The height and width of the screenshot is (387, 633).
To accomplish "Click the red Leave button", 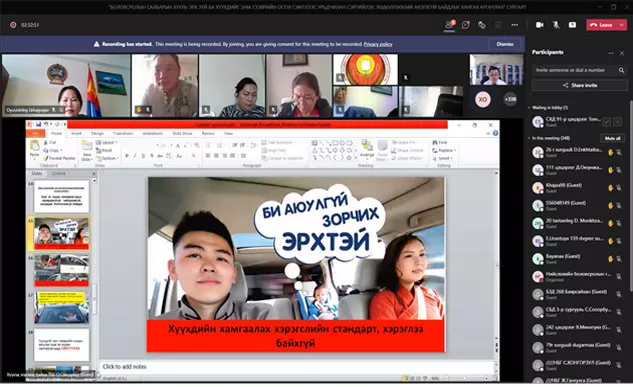I will (602, 25).
